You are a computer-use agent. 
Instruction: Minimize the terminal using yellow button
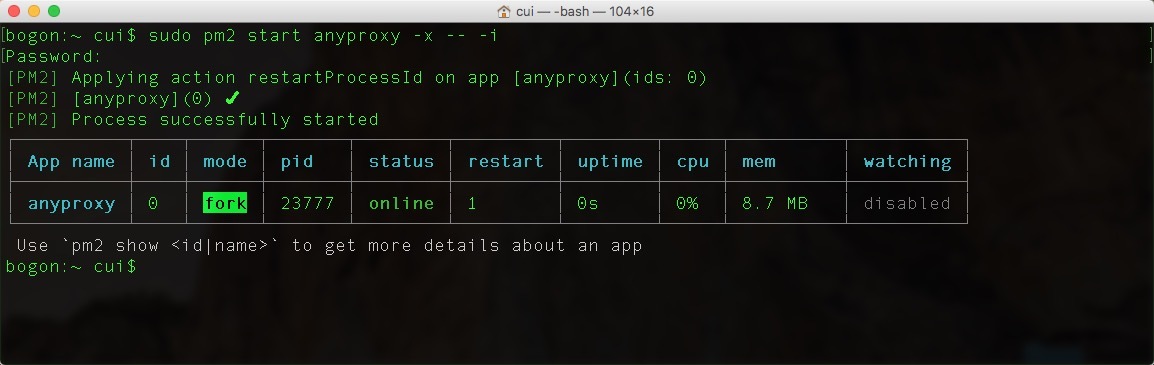pyautogui.click(x=34, y=11)
